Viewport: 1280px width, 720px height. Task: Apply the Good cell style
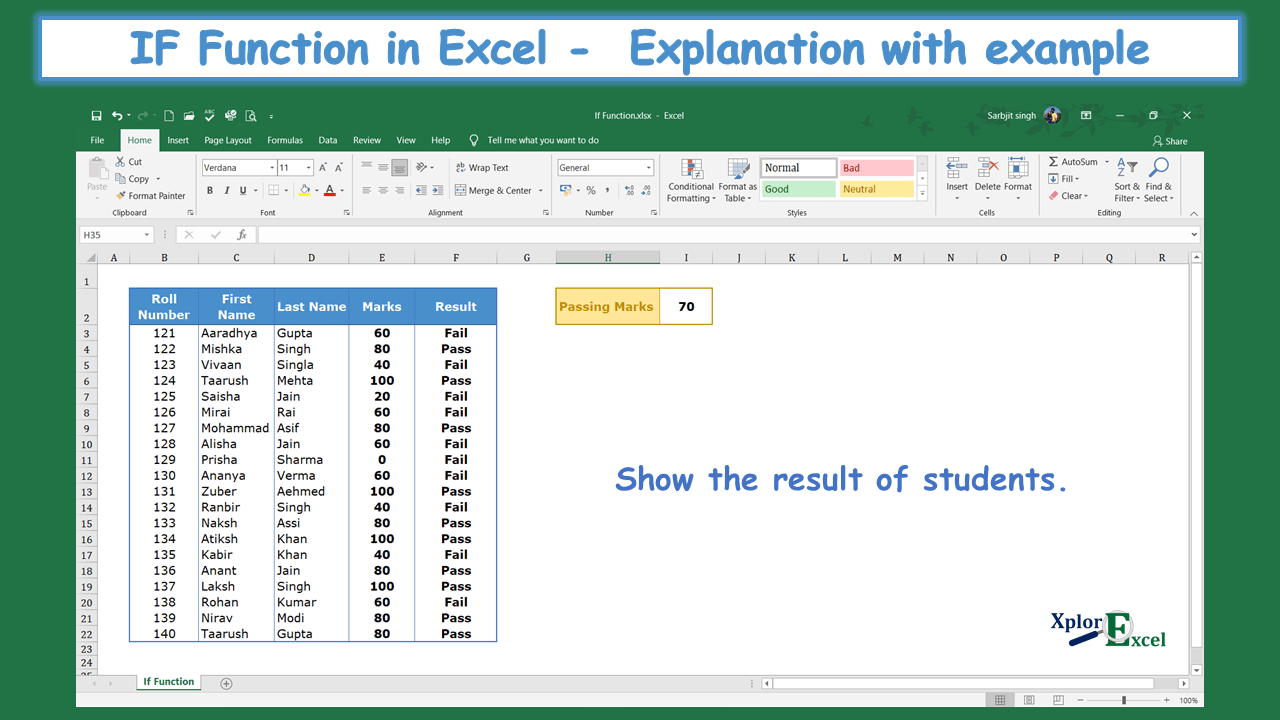(x=798, y=189)
